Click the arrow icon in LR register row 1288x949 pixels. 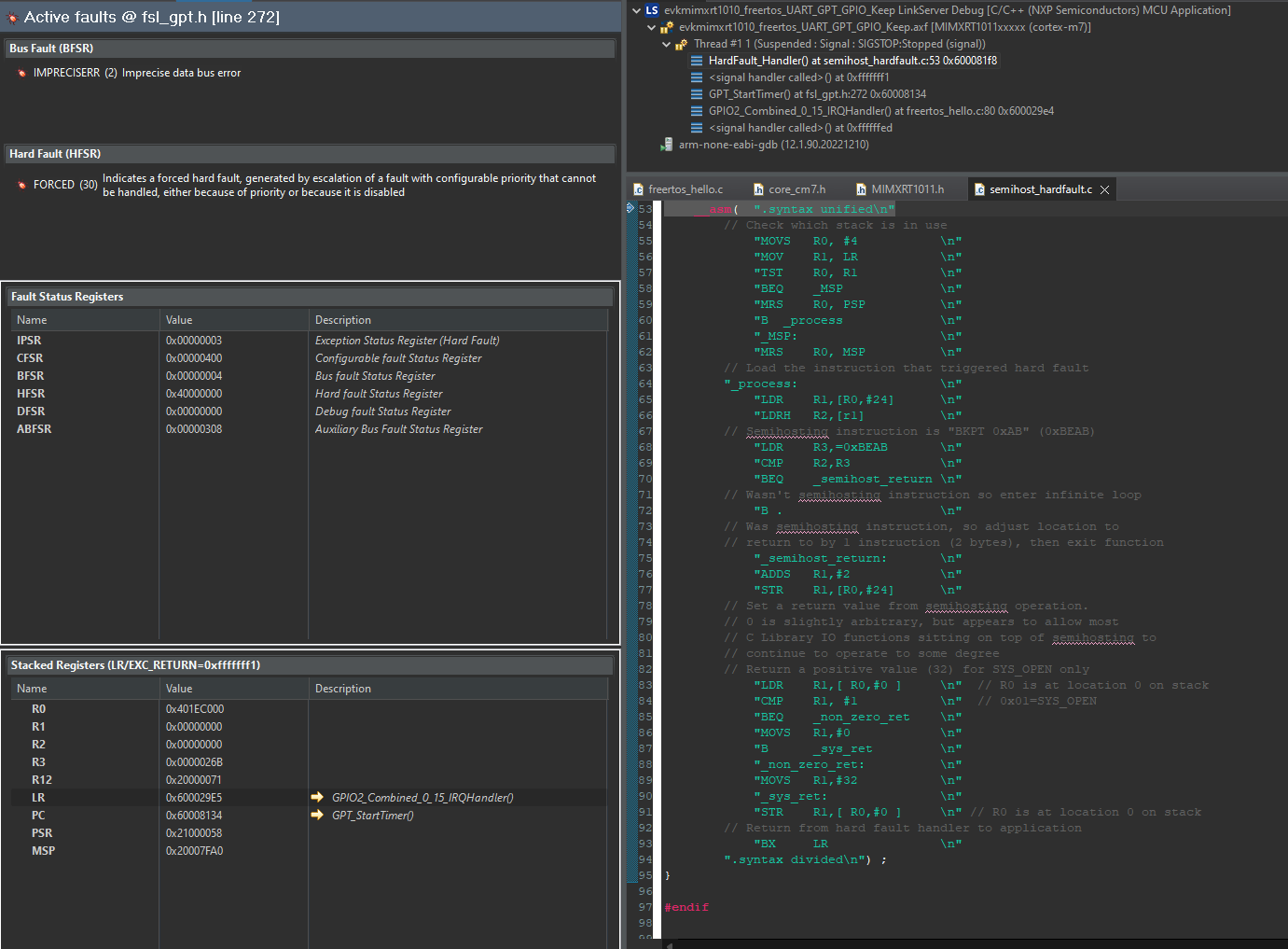[317, 798]
